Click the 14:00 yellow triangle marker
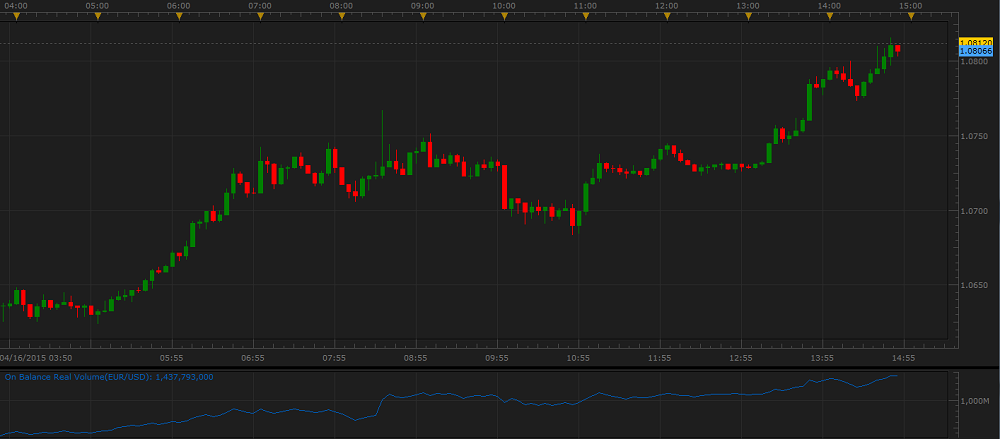Image resolution: width=1000 pixels, height=439 pixels. (x=828, y=16)
